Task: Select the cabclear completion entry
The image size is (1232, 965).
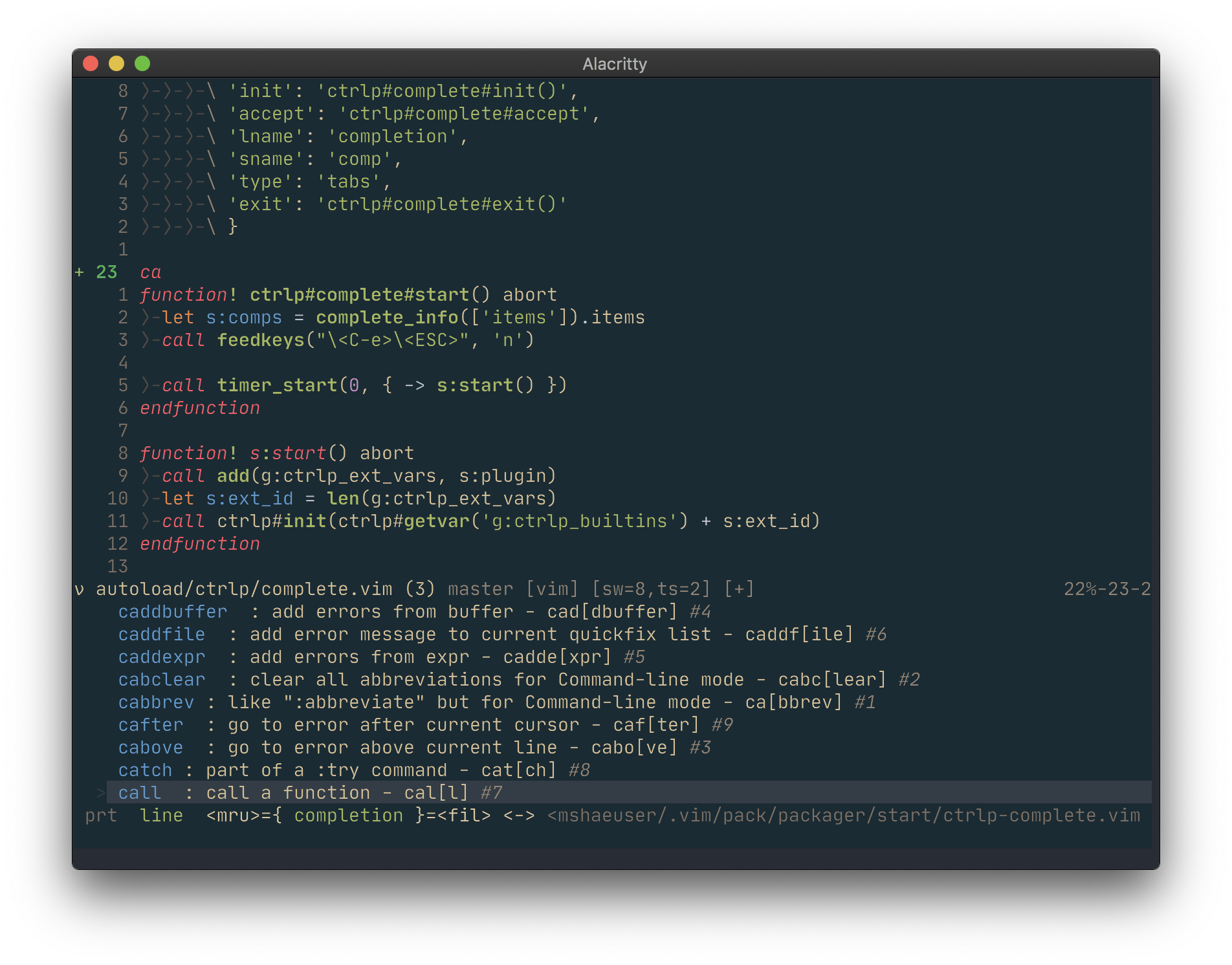Action: [x=519, y=680]
